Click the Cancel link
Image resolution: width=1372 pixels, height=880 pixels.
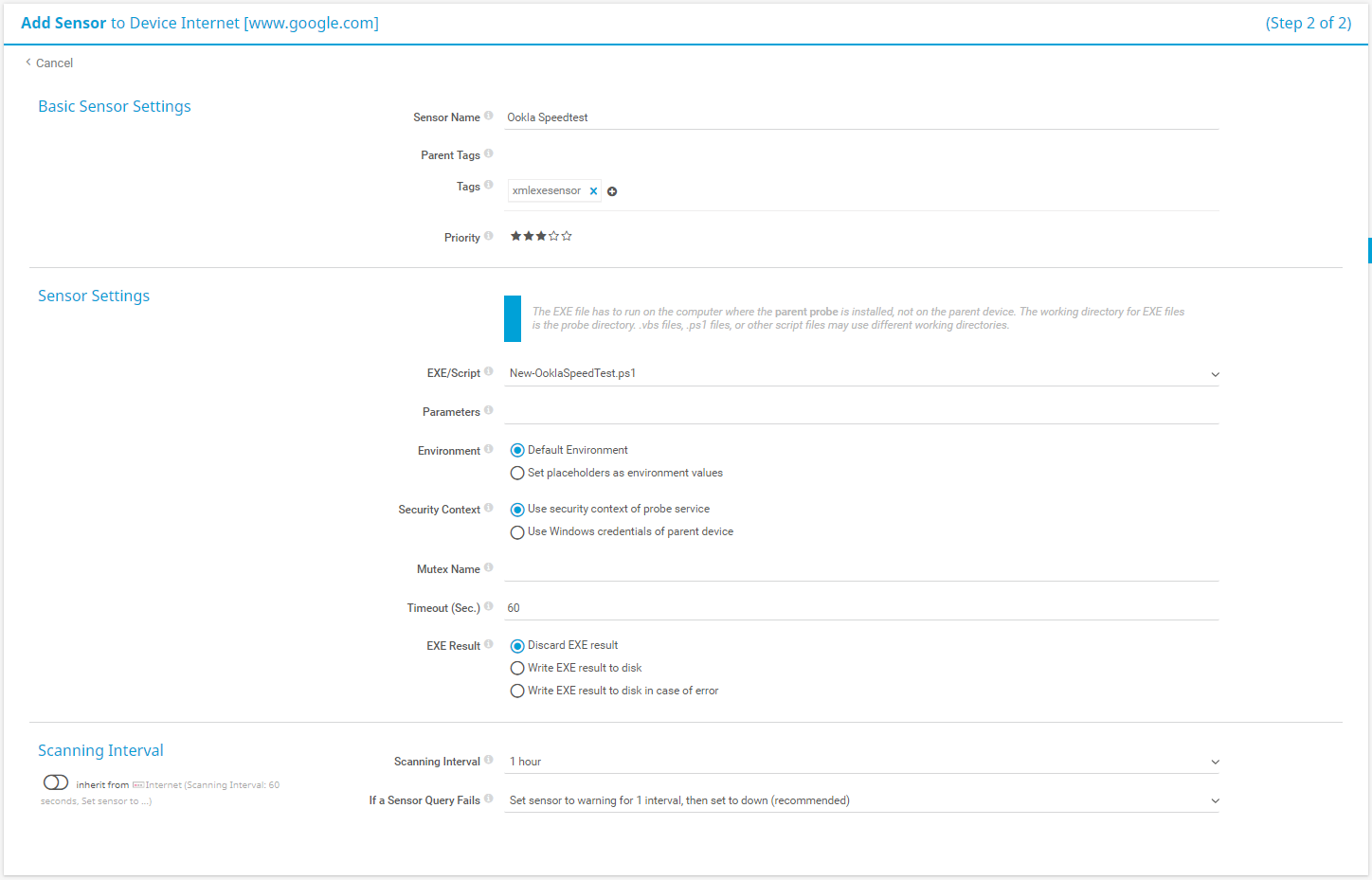click(x=54, y=63)
